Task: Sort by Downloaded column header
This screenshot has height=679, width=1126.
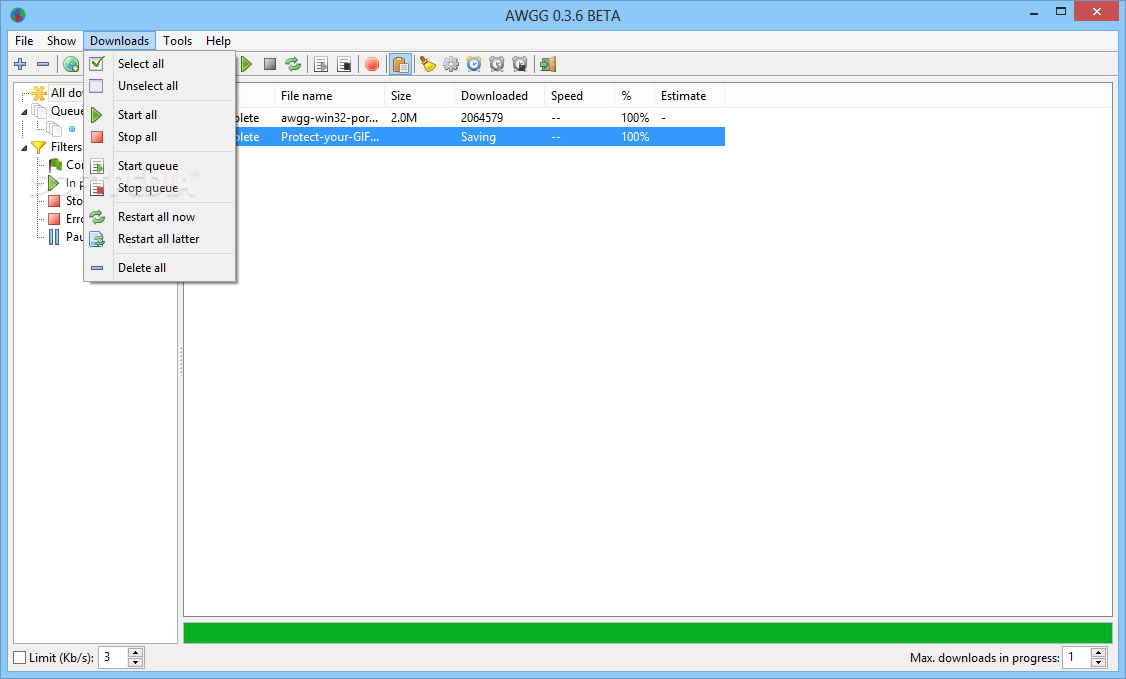Action: tap(500, 95)
